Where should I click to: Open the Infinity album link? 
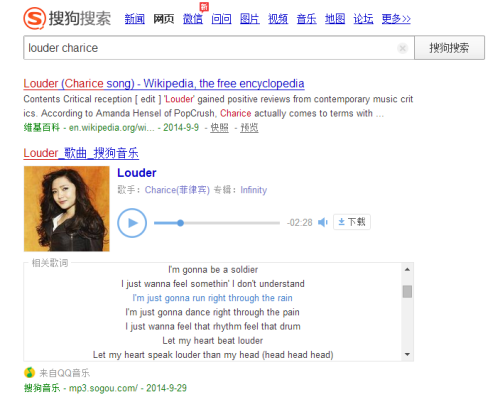point(254,190)
